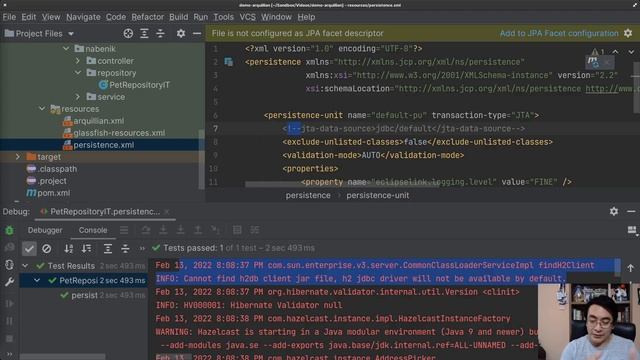Expand all test results
The height and width of the screenshot is (360, 640).
107,248
